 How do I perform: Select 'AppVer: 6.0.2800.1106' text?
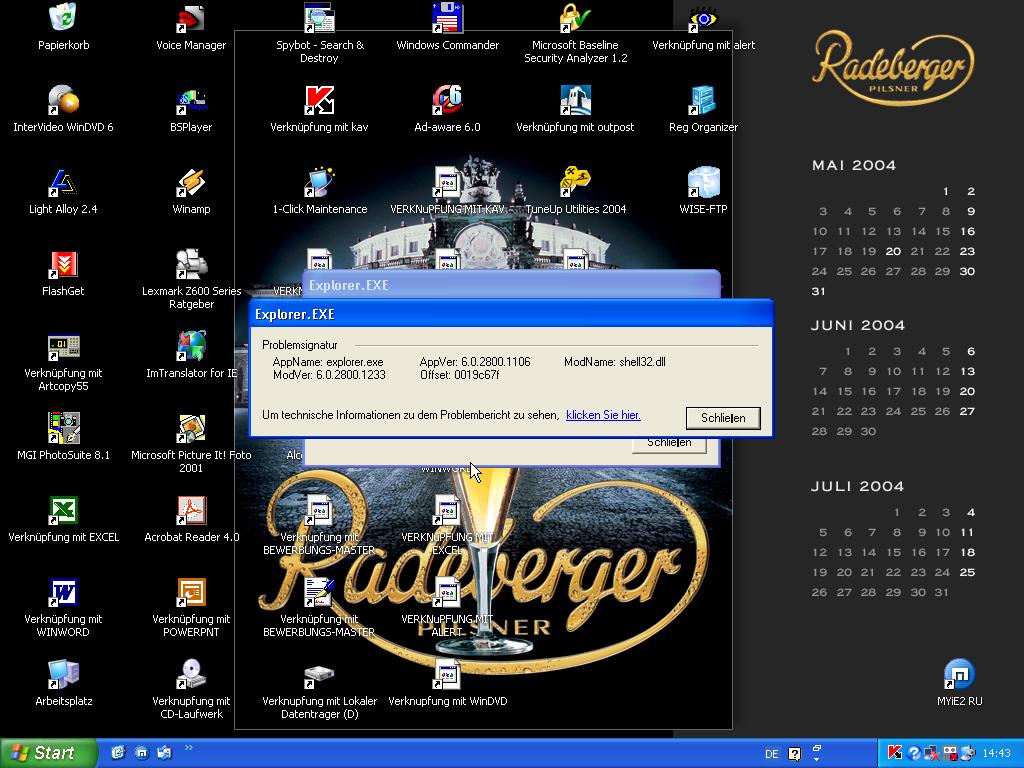475,362
